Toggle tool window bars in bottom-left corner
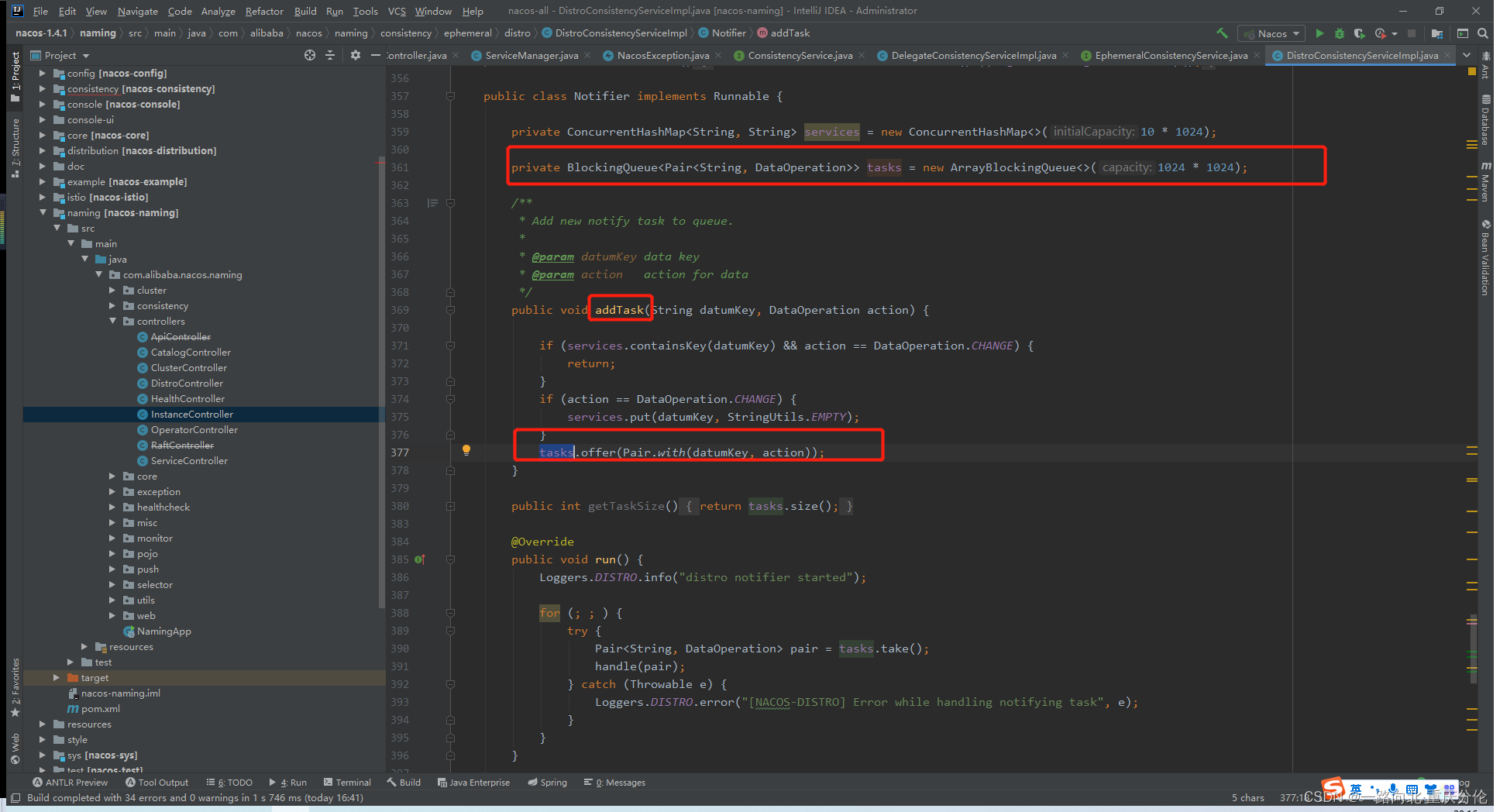Image resolution: width=1500 pixels, height=812 pixels. point(15,798)
